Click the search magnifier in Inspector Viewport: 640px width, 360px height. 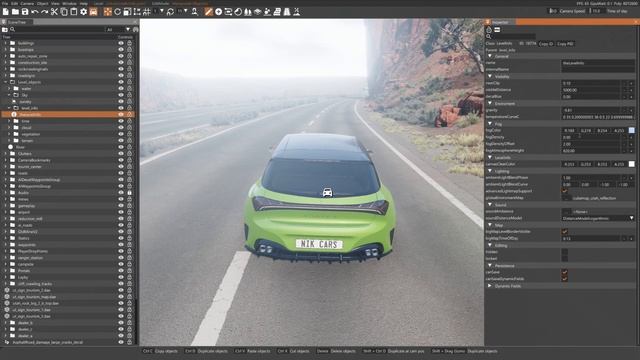(489, 37)
